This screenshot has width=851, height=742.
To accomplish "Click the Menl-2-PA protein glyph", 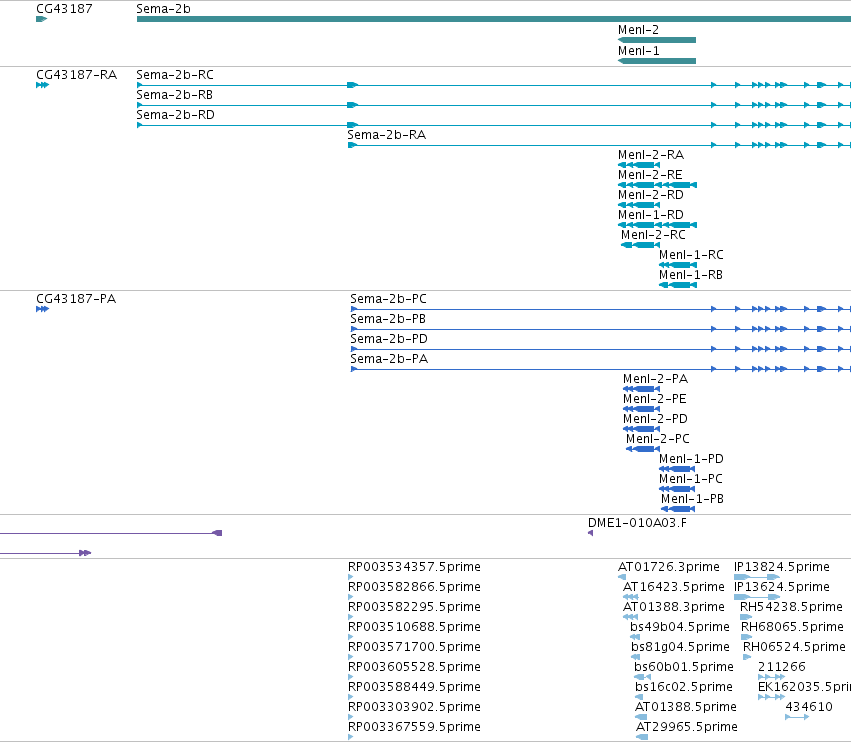I will coord(642,389).
